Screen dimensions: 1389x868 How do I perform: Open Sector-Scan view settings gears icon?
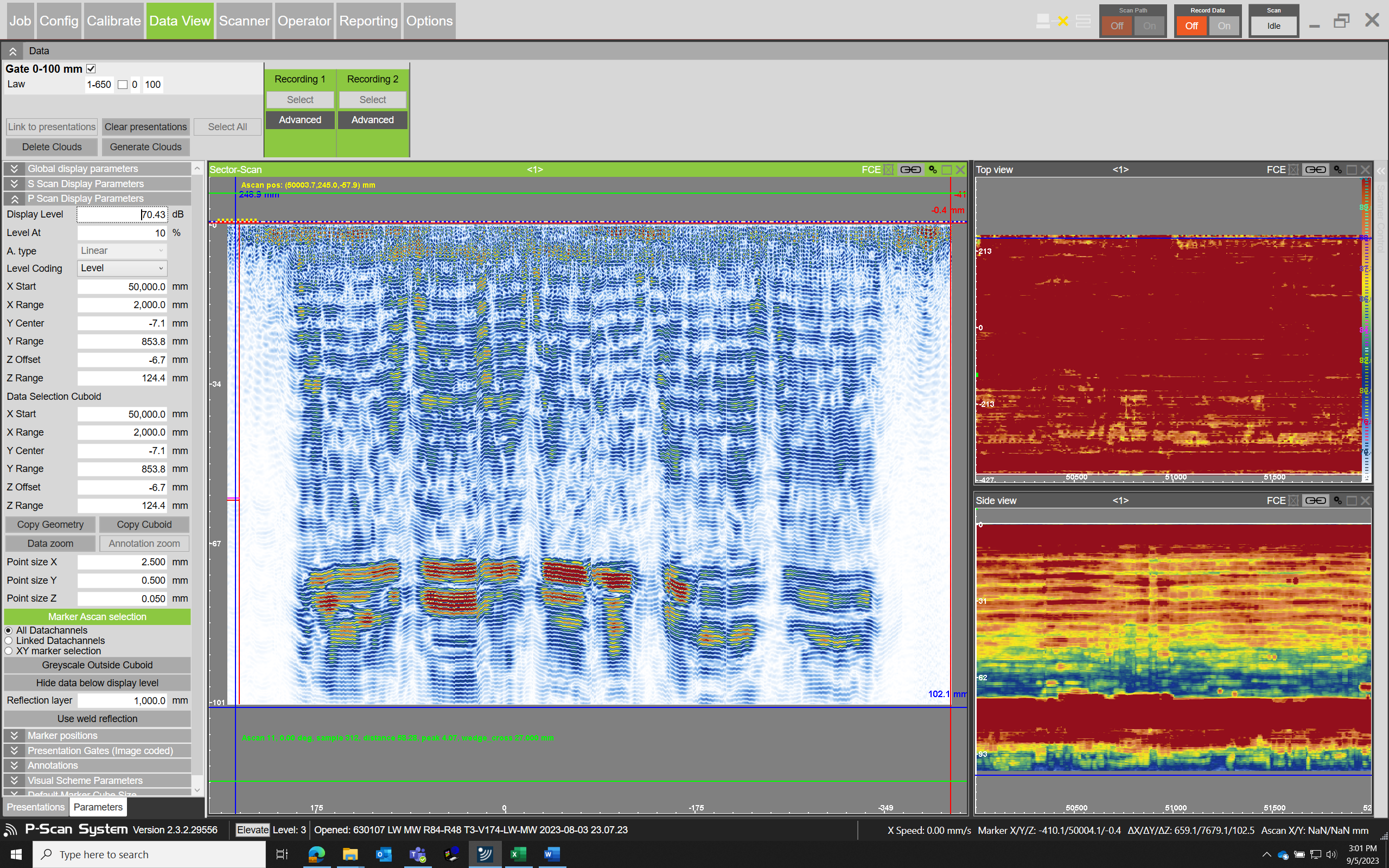click(933, 169)
